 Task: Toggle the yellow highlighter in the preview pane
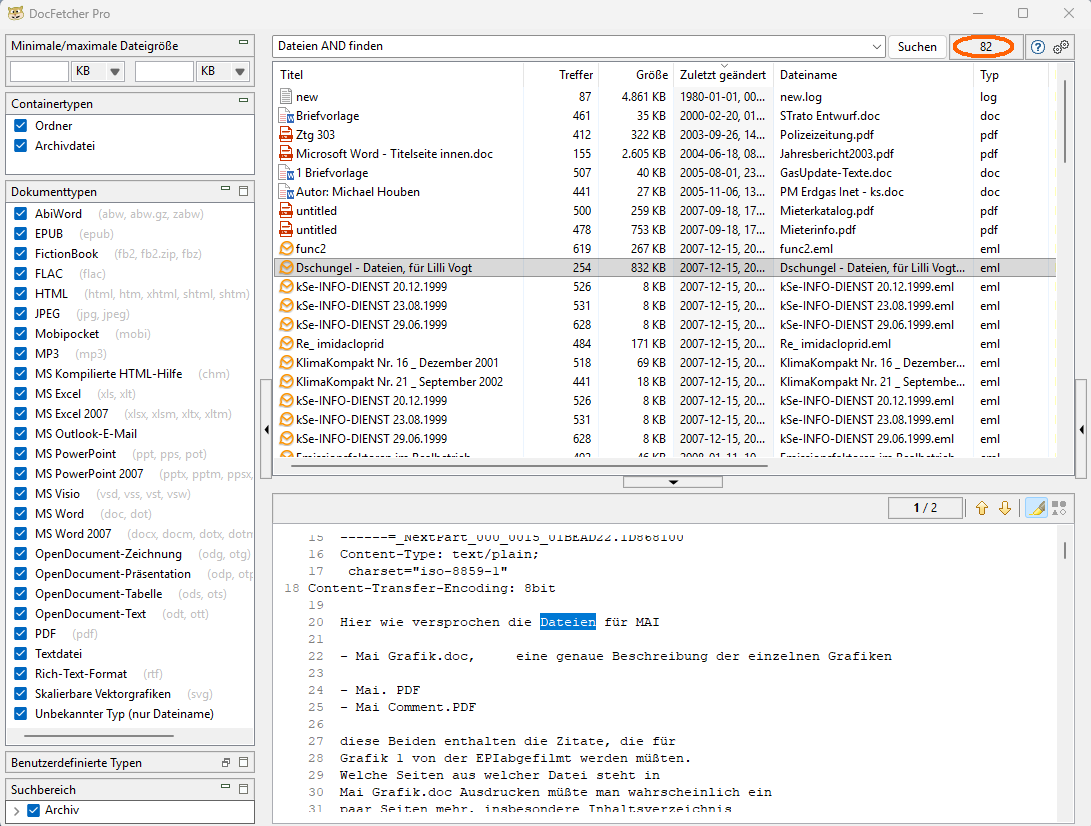1034,508
